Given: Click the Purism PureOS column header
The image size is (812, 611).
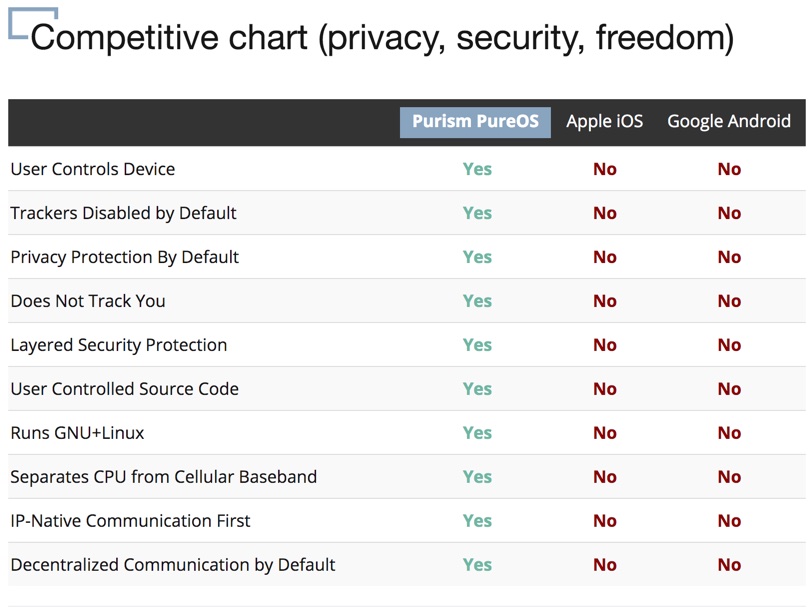Looking at the screenshot, I should click(x=475, y=122).
